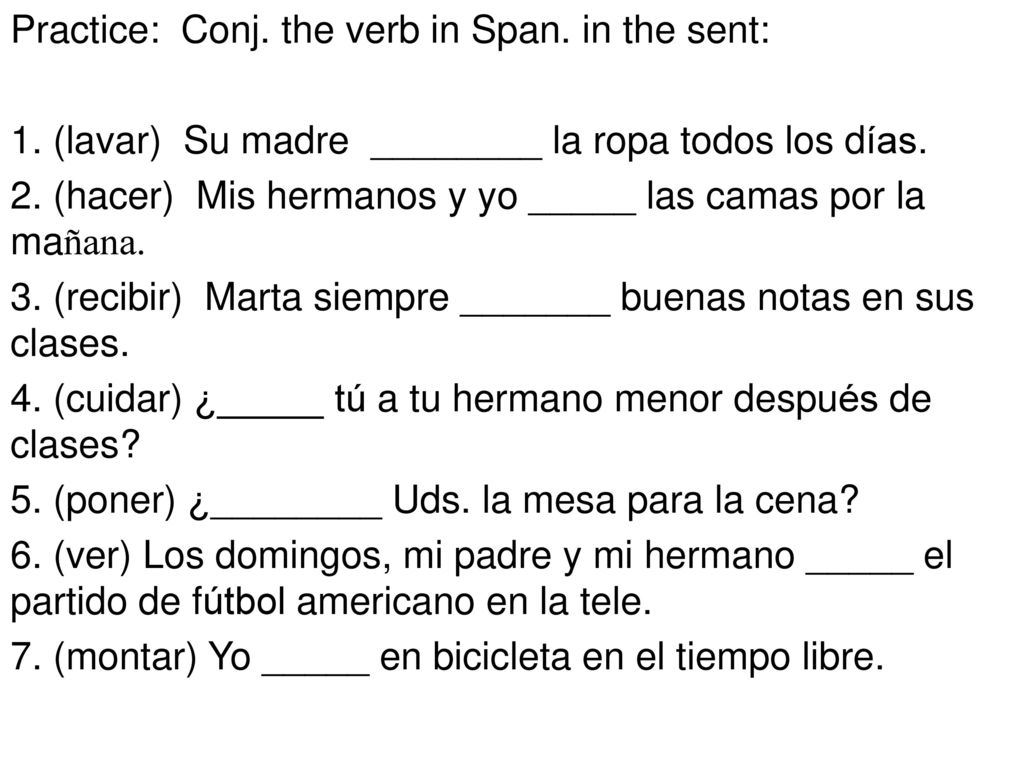The height and width of the screenshot is (768, 1024).
Task: Click the verb hint '(ver)'
Action: (x=93, y=557)
